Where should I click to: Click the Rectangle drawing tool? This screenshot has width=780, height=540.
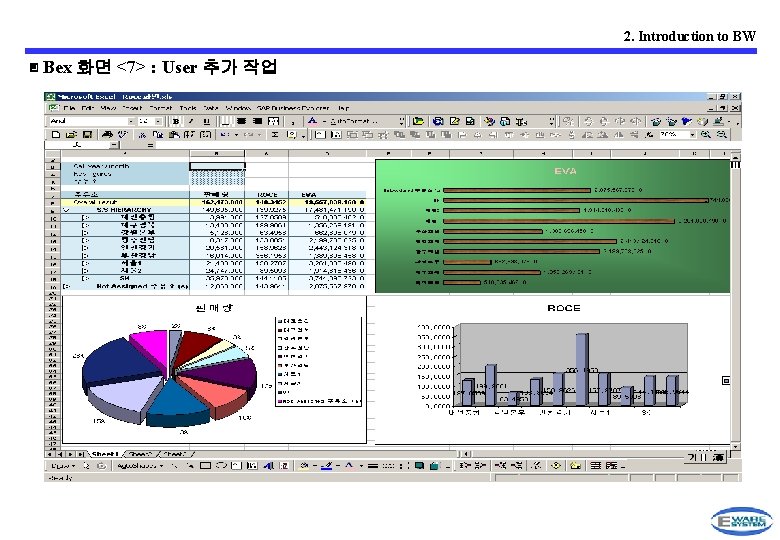[x=205, y=466]
